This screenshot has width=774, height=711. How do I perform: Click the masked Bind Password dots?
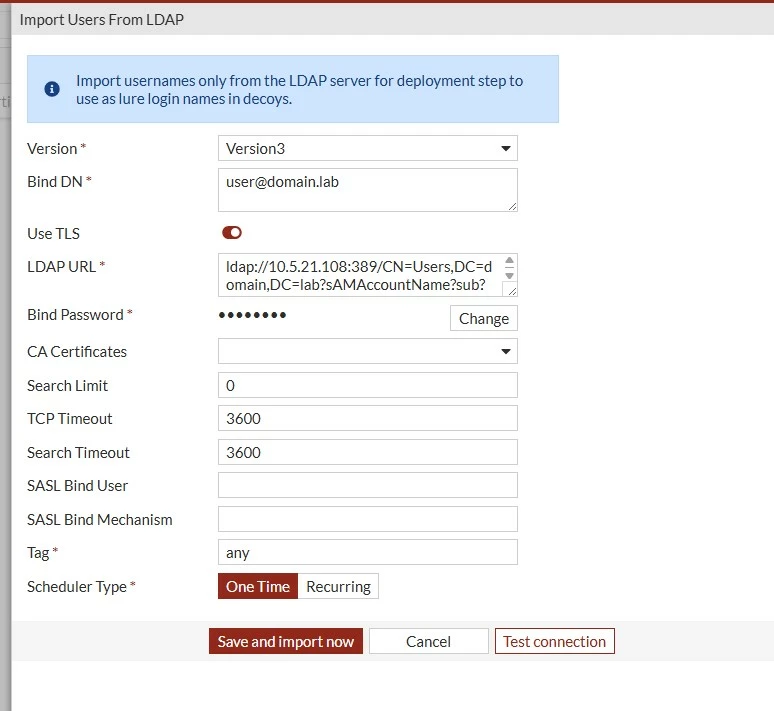tap(252, 315)
